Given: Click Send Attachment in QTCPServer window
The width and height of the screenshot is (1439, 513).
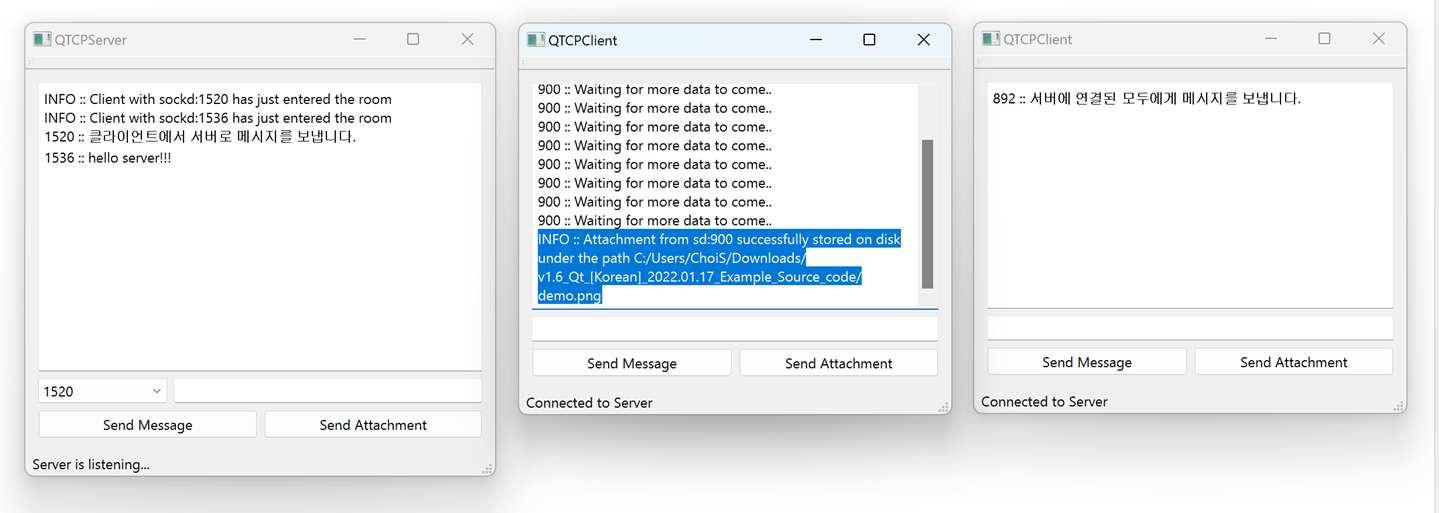Looking at the screenshot, I should (x=373, y=425).
